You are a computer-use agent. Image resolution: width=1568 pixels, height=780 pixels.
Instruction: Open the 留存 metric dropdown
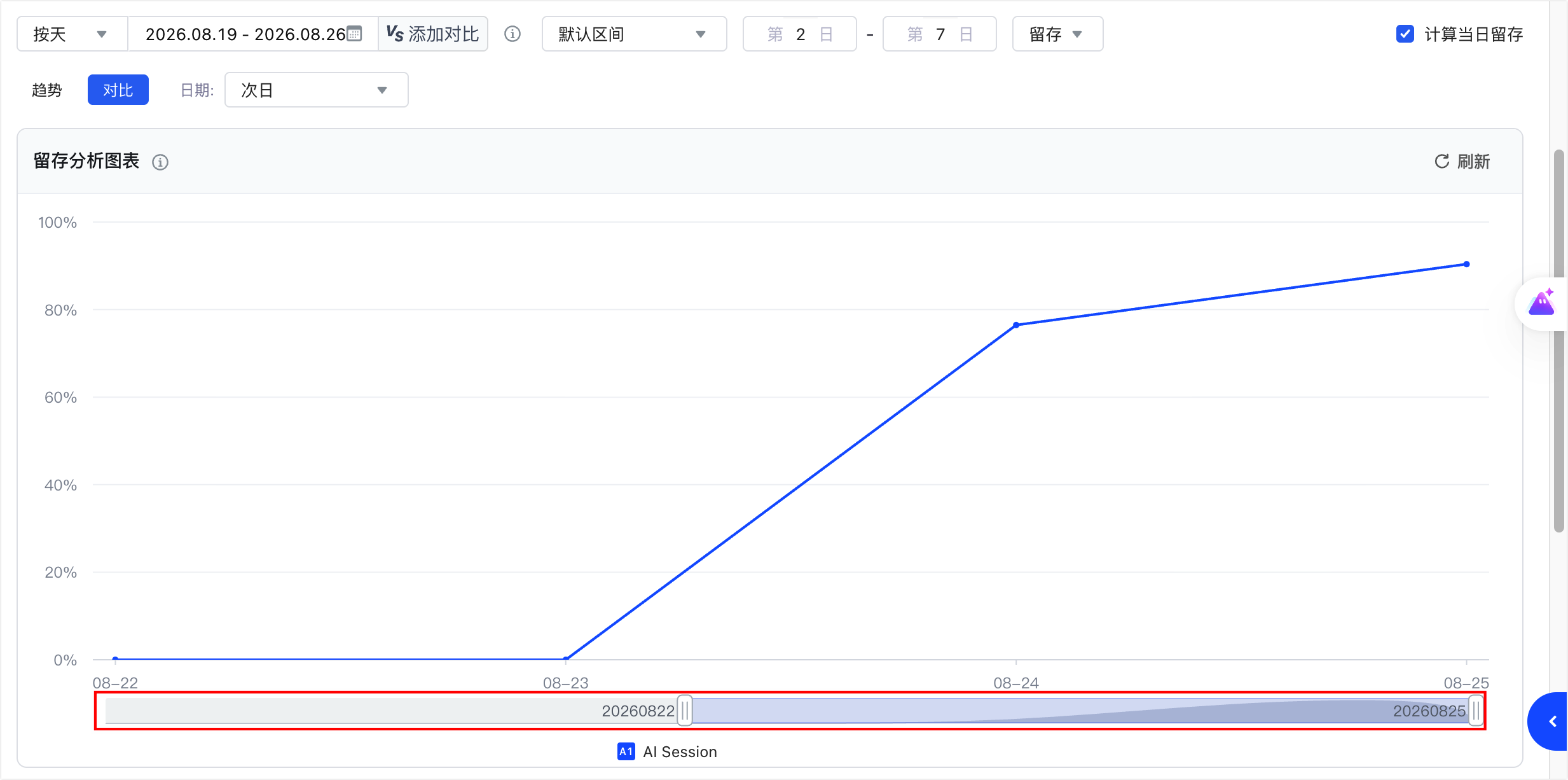pos(1057,34)
